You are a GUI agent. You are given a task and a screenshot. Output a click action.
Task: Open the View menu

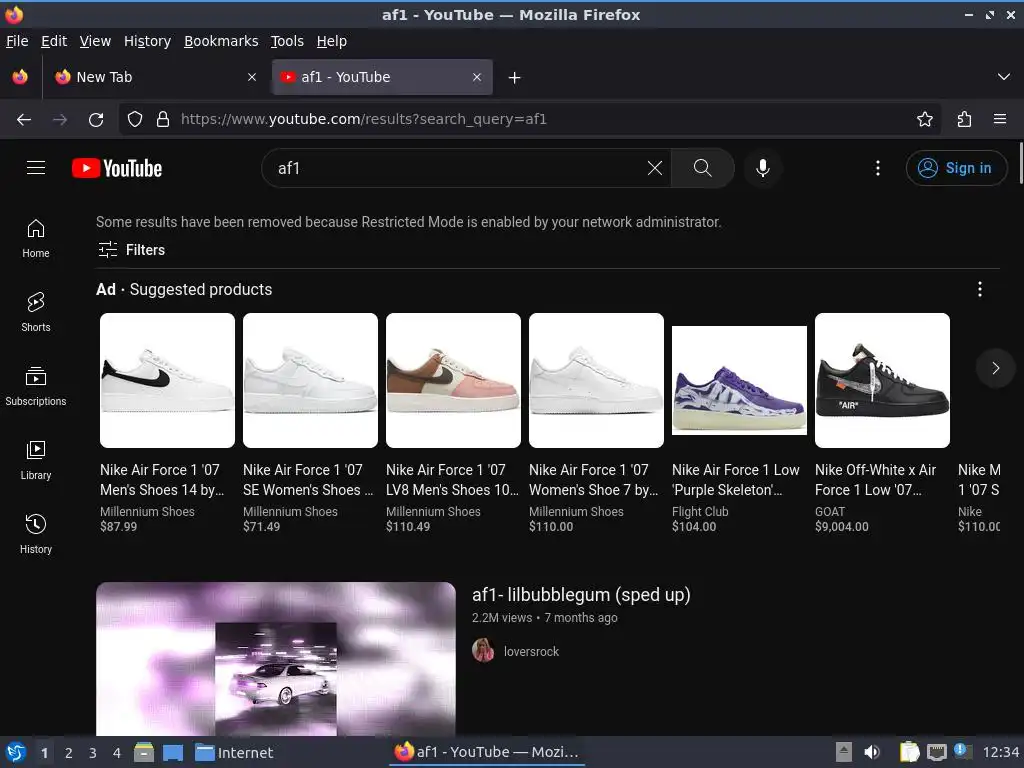(x=95, y=41)
